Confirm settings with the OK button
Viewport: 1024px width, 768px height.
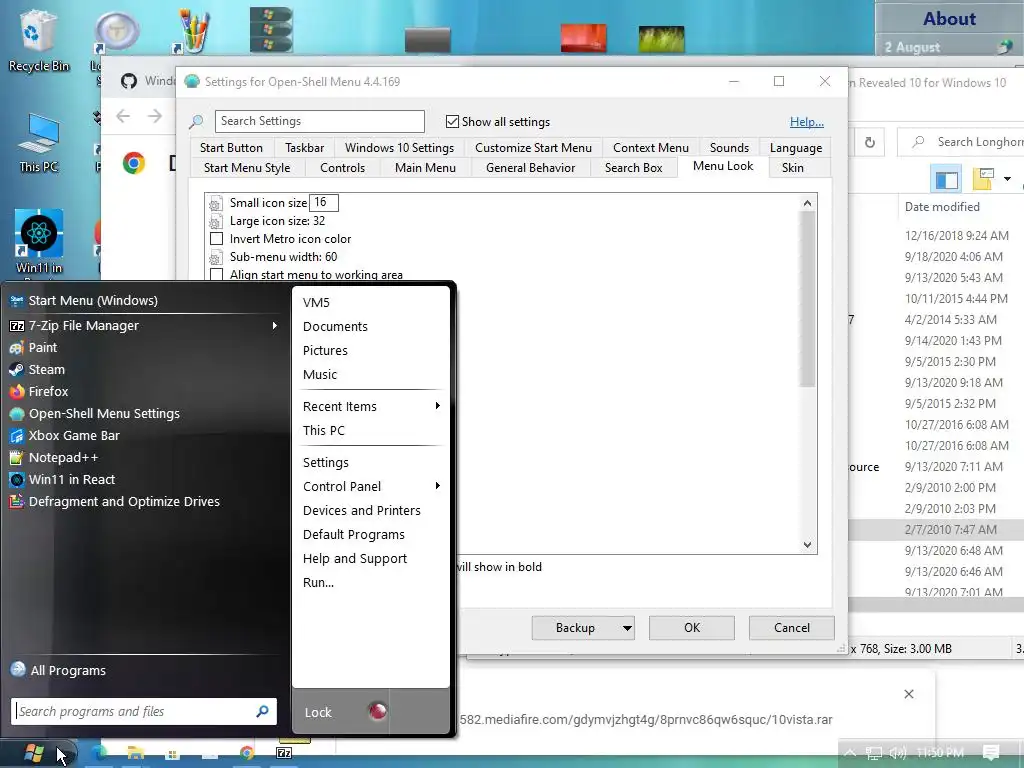[692, 628]
